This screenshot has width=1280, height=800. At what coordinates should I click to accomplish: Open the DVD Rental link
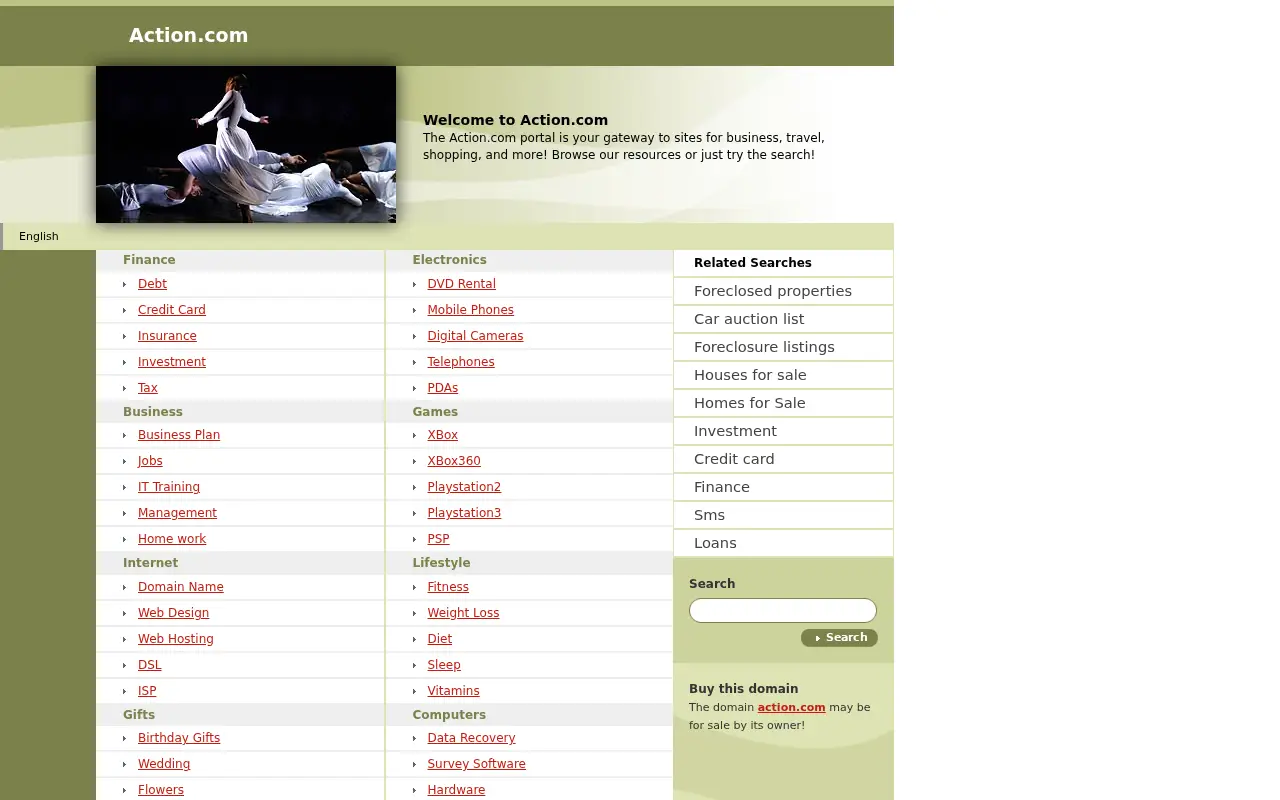click(461, 284)
